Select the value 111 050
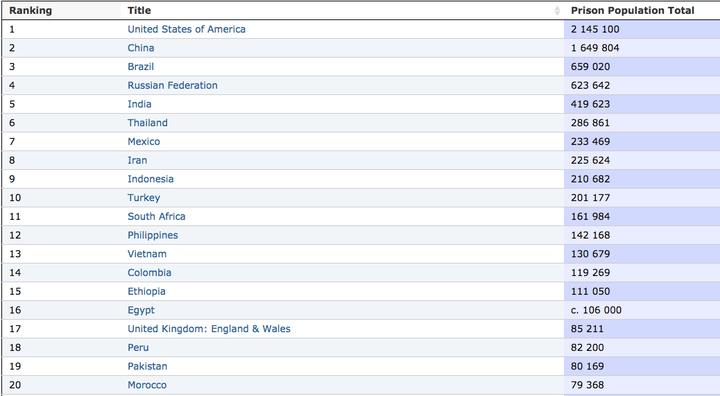720x396 pixels. point(591,291)
